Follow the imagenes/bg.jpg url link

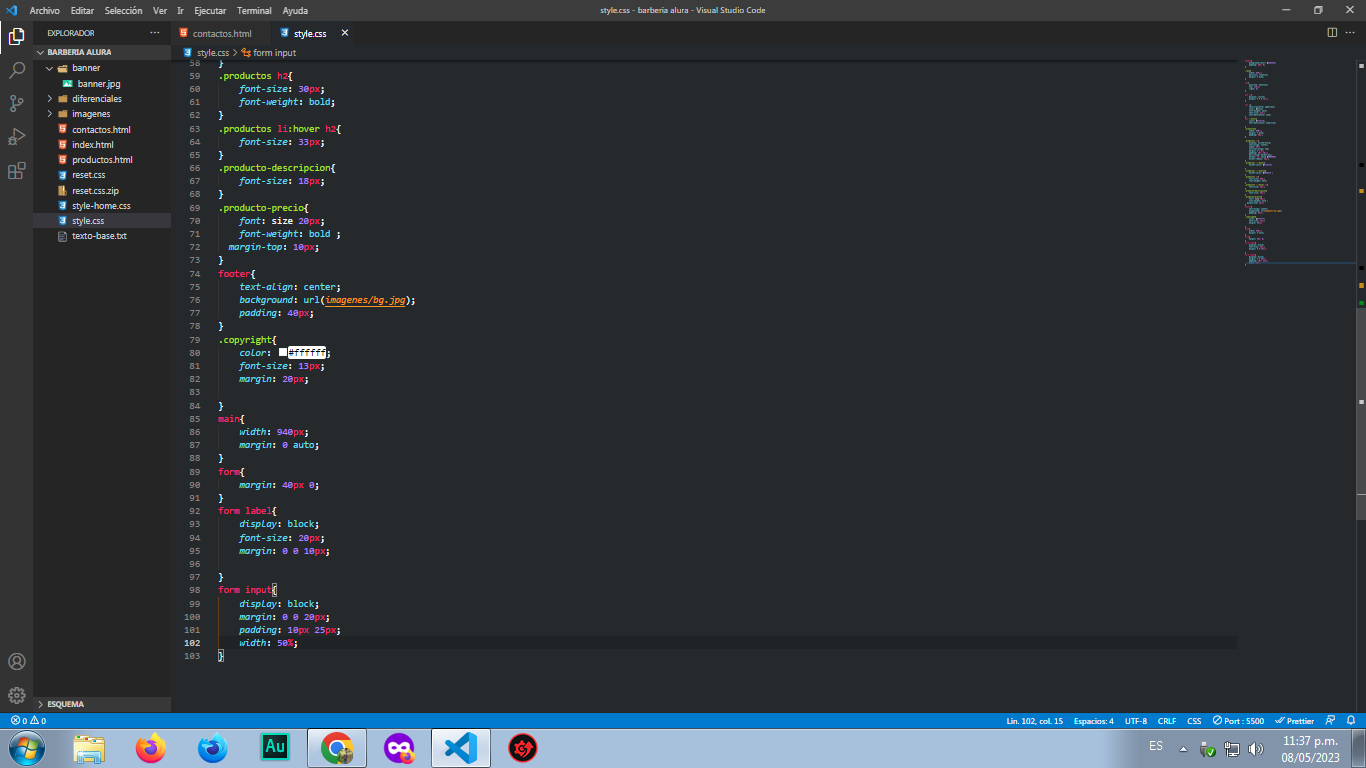pyautogui.click(x=366, y=300)
